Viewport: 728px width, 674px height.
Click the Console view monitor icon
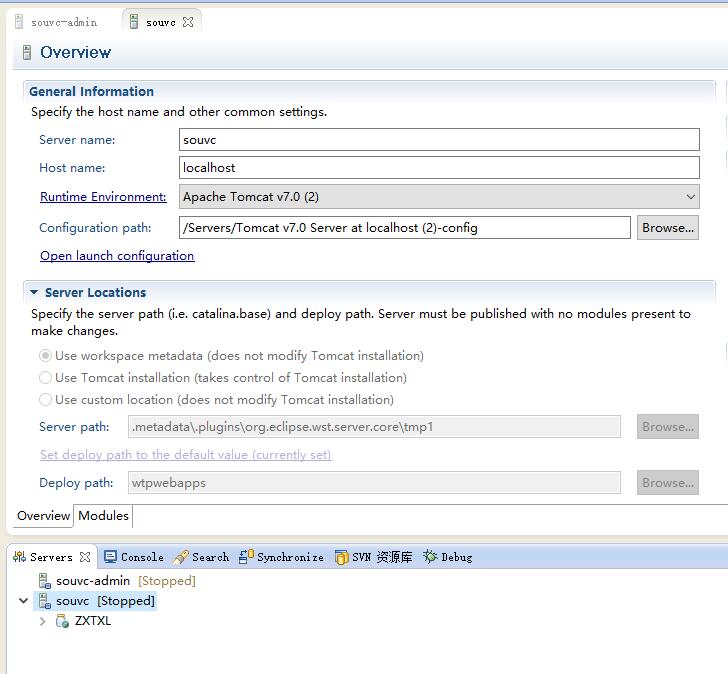coord(110,557)
